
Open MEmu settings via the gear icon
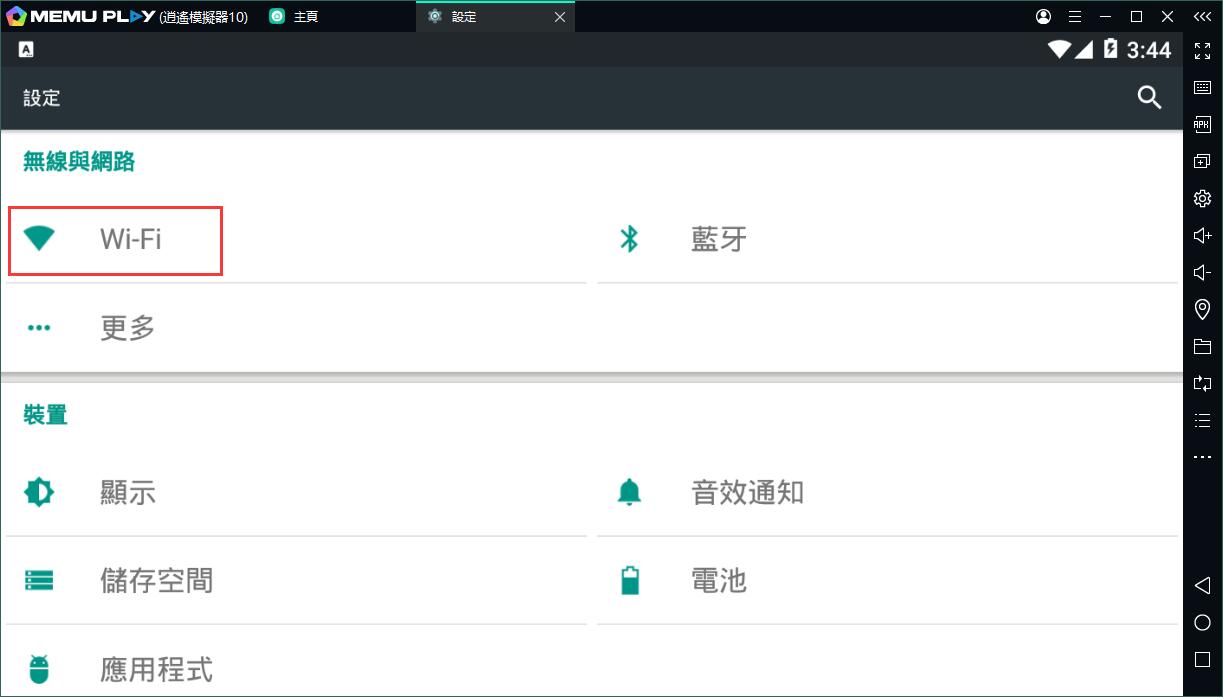tap(1202, 198)
